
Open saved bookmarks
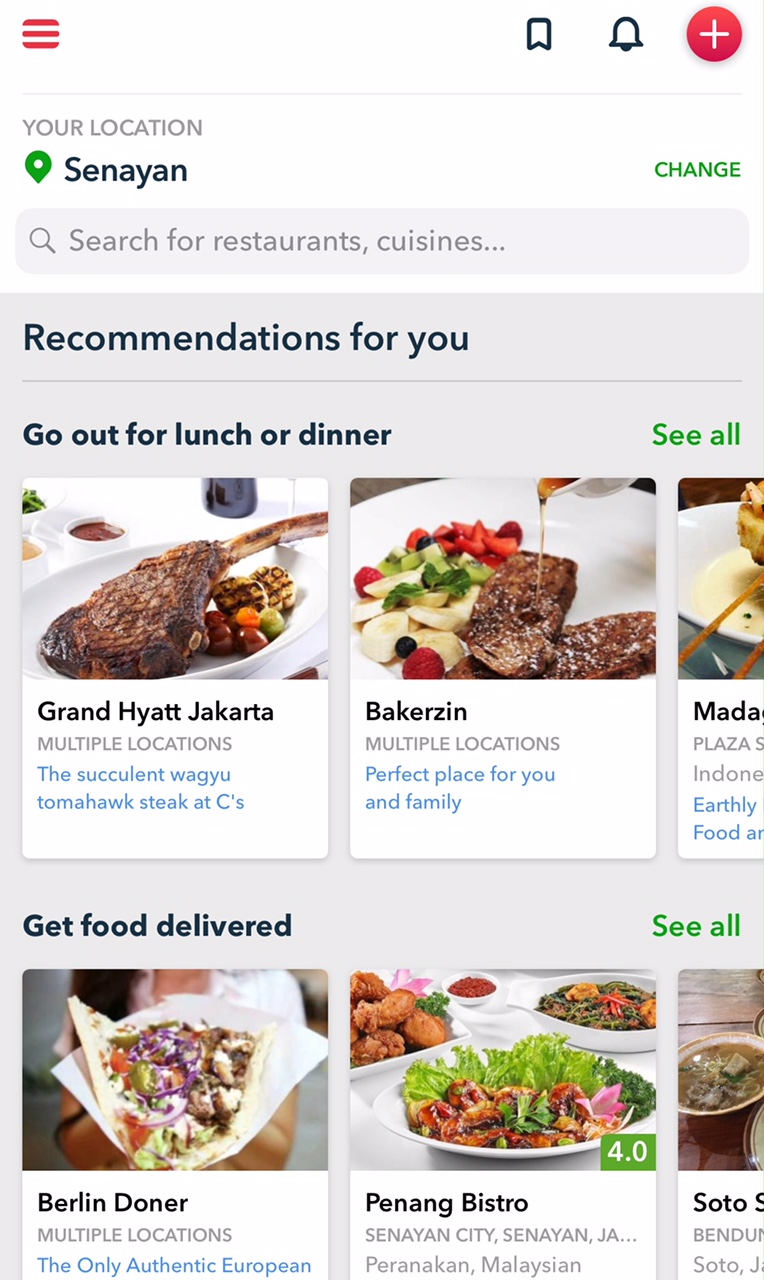539,34
